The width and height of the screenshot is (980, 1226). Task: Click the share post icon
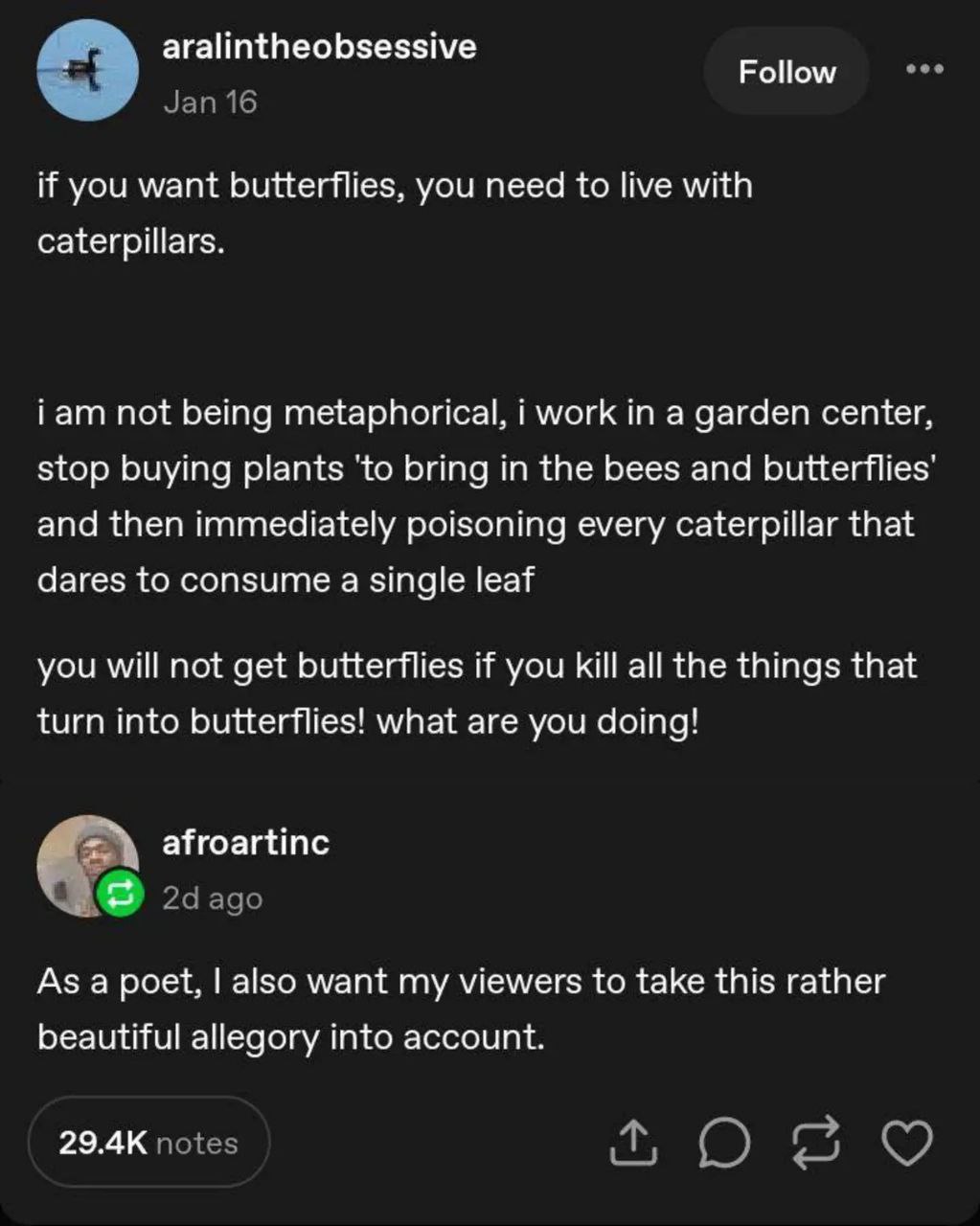pos(633,1143)
